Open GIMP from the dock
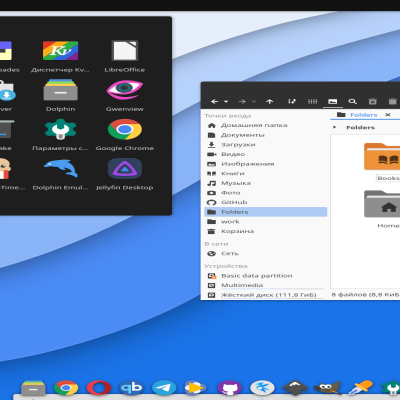 click(327, 388)
